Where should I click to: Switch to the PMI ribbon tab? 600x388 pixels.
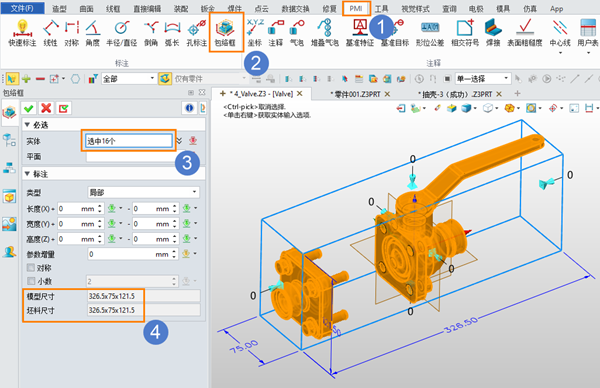(x=356, y=8)
